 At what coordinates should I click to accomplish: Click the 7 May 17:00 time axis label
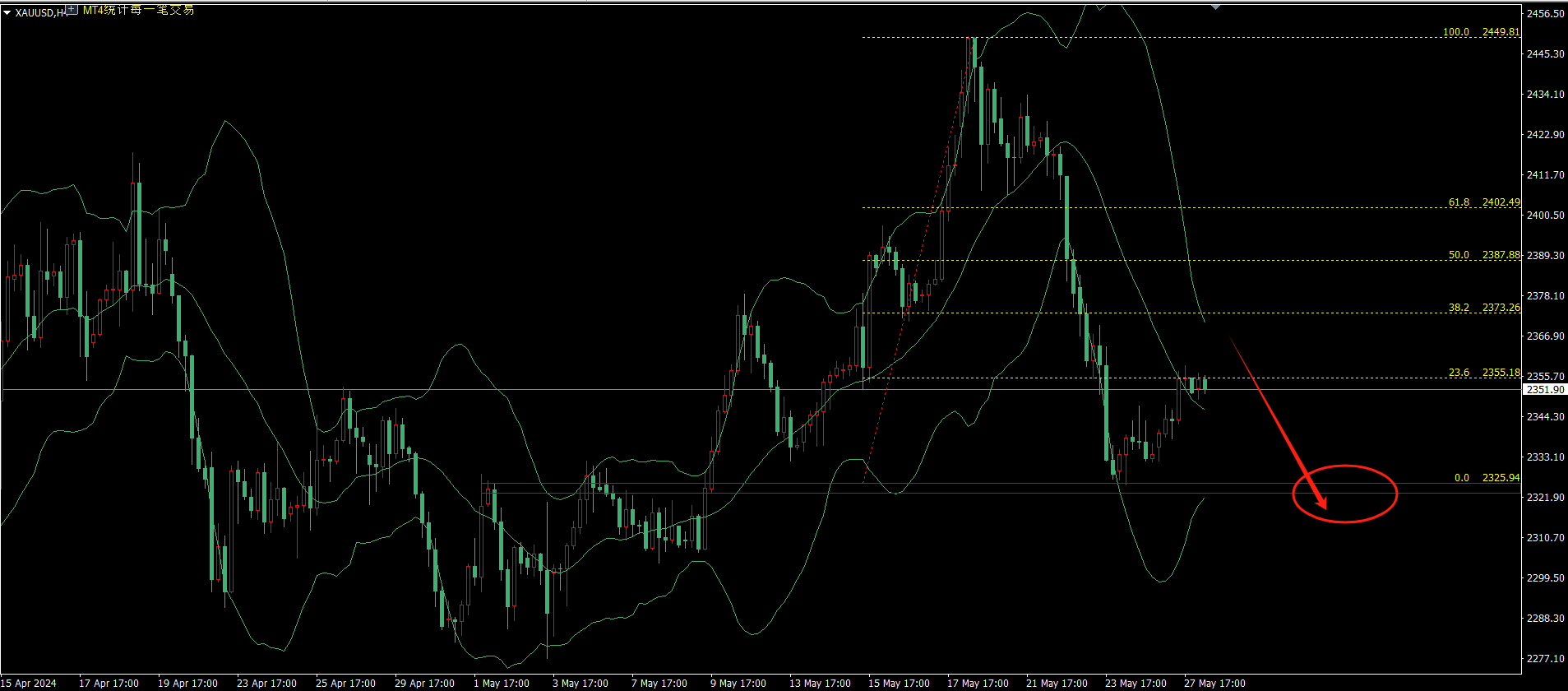659,684
